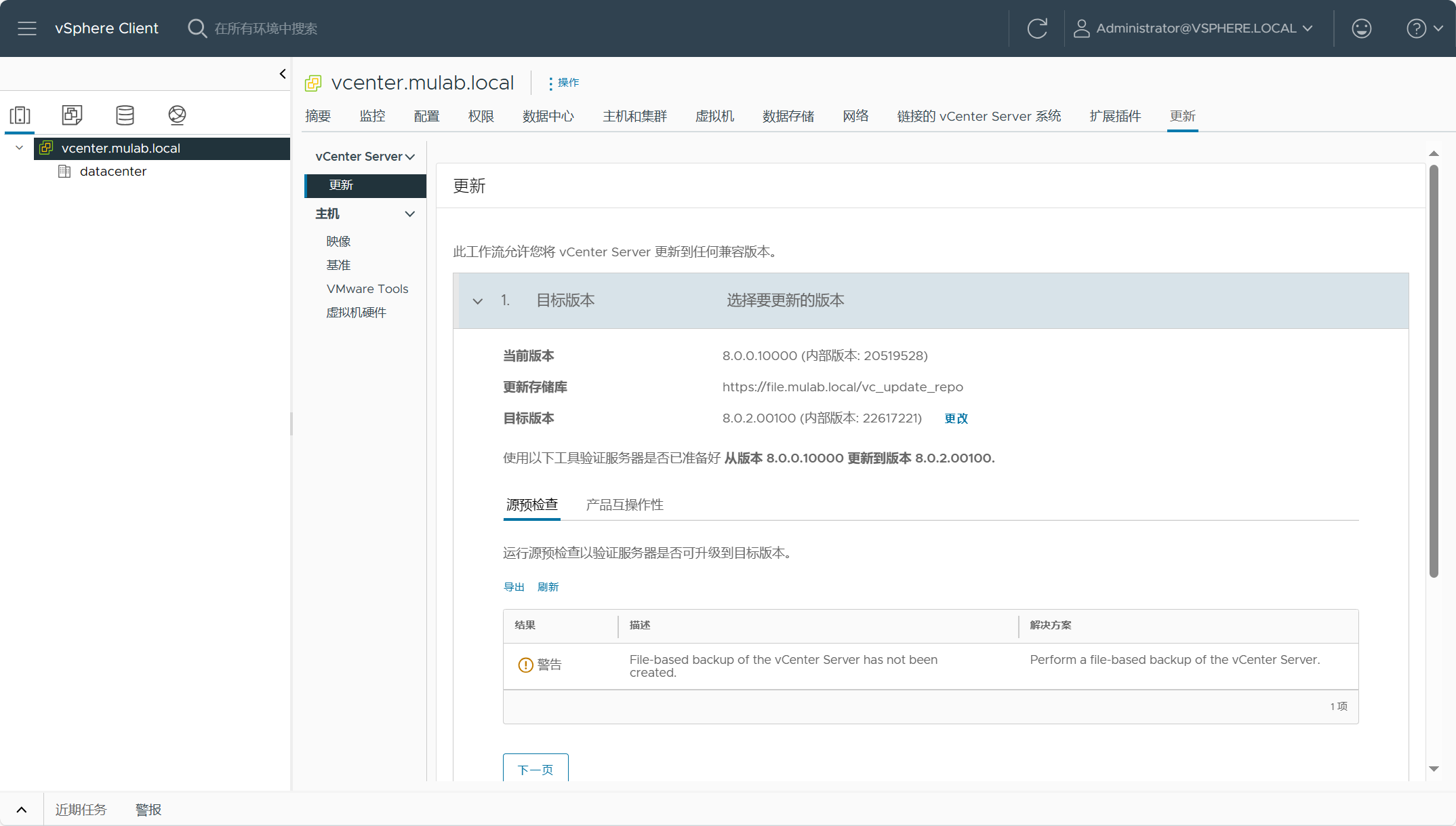Collapse the 主机 sidebar section
The width and height of the screenshot is (1456, 826).
410,214
